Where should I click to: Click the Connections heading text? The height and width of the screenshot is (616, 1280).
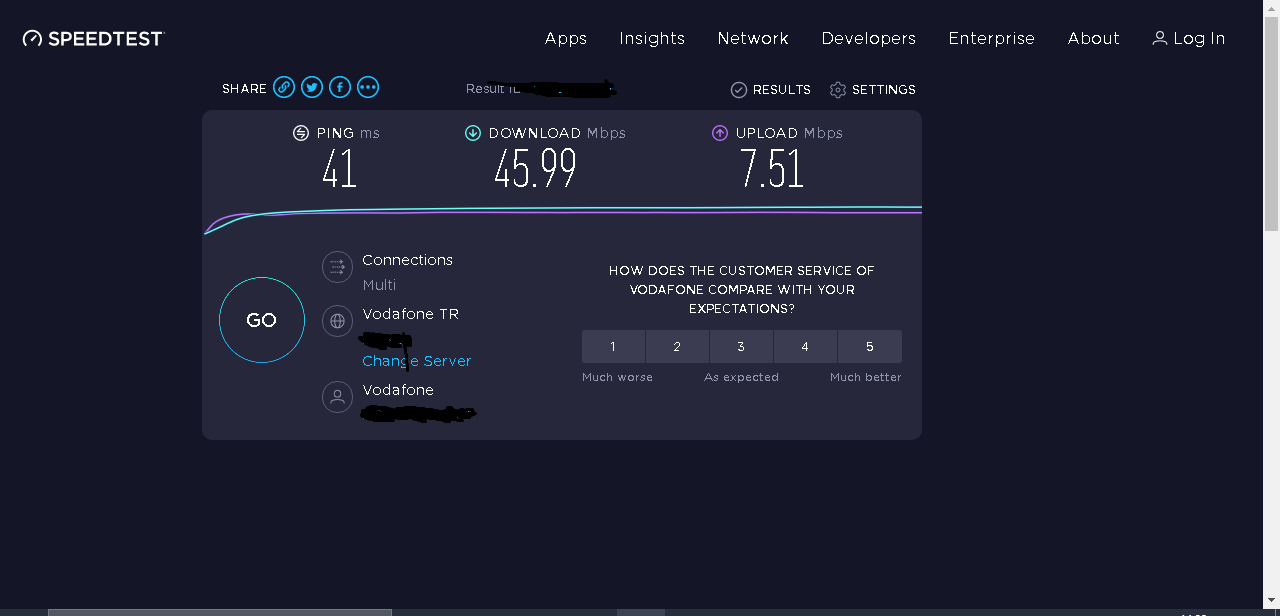pyautogui.click(x=407, y=260)
